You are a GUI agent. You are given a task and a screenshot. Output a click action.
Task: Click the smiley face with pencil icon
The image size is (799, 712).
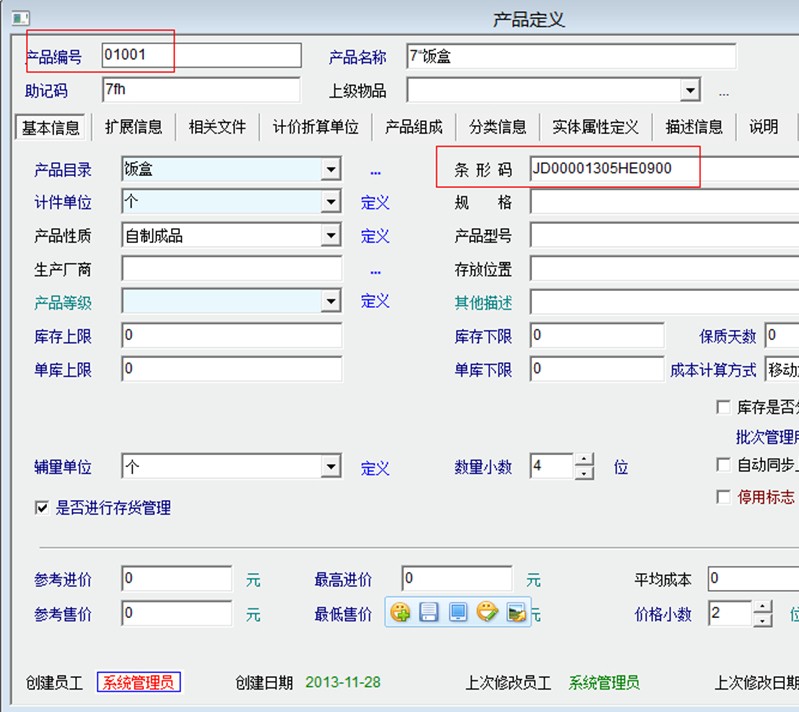click(487, 612)
